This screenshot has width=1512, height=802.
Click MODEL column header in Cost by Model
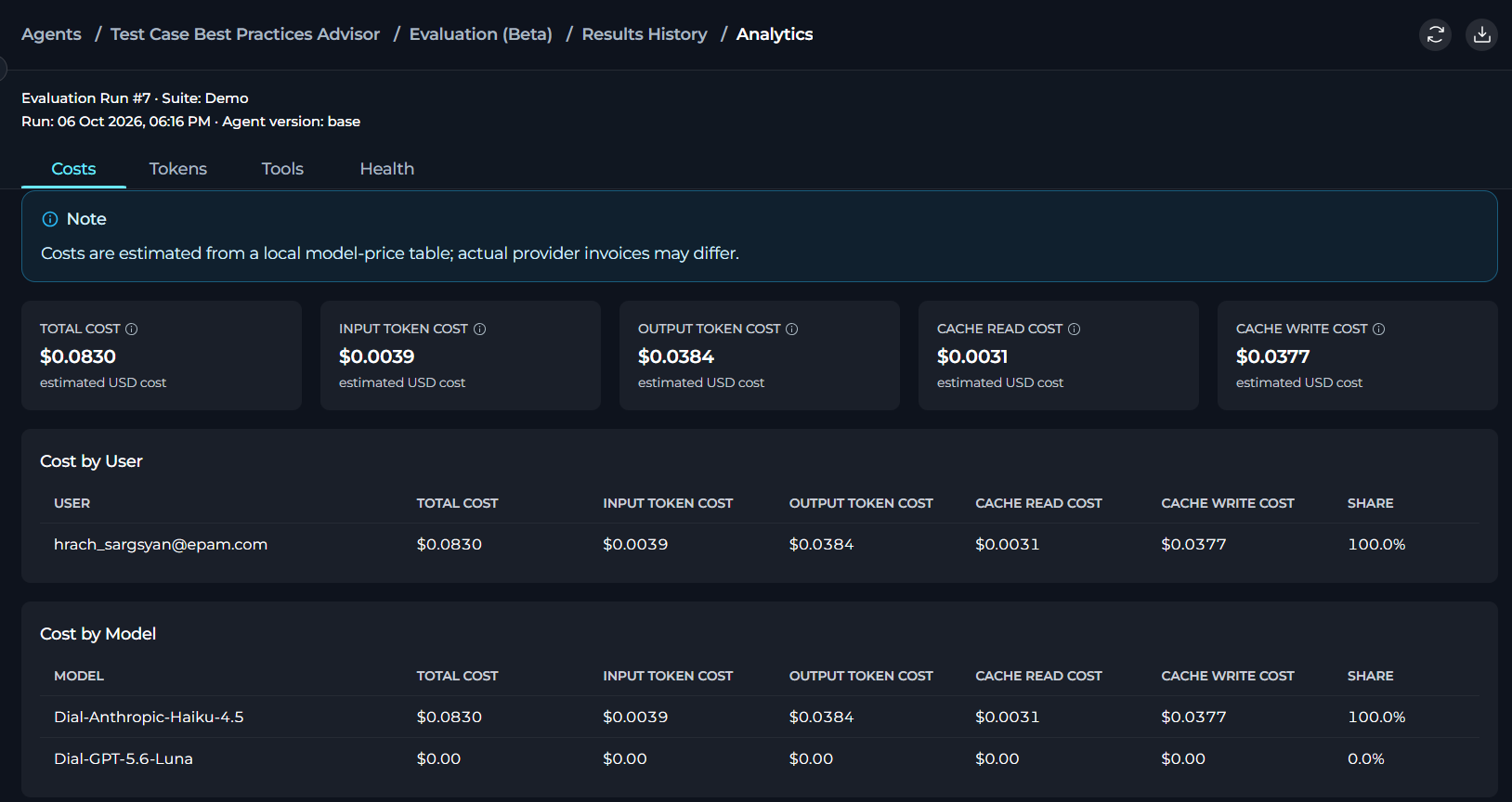pos(79,676)
